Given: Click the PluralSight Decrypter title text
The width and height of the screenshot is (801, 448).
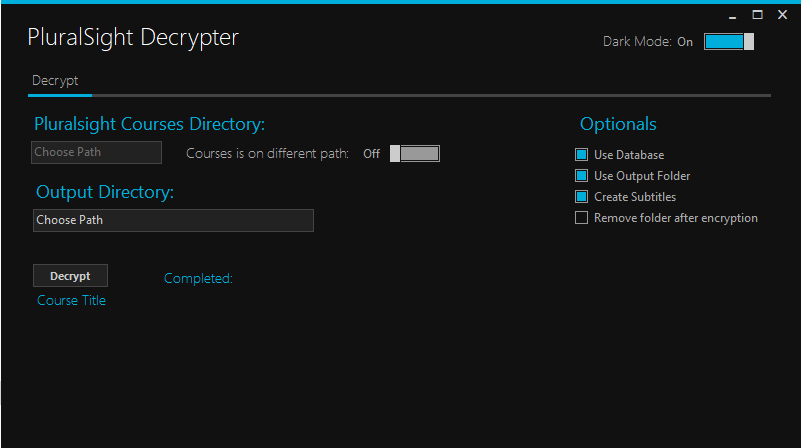Looking at the screenshot, I should tap(133, 38).
